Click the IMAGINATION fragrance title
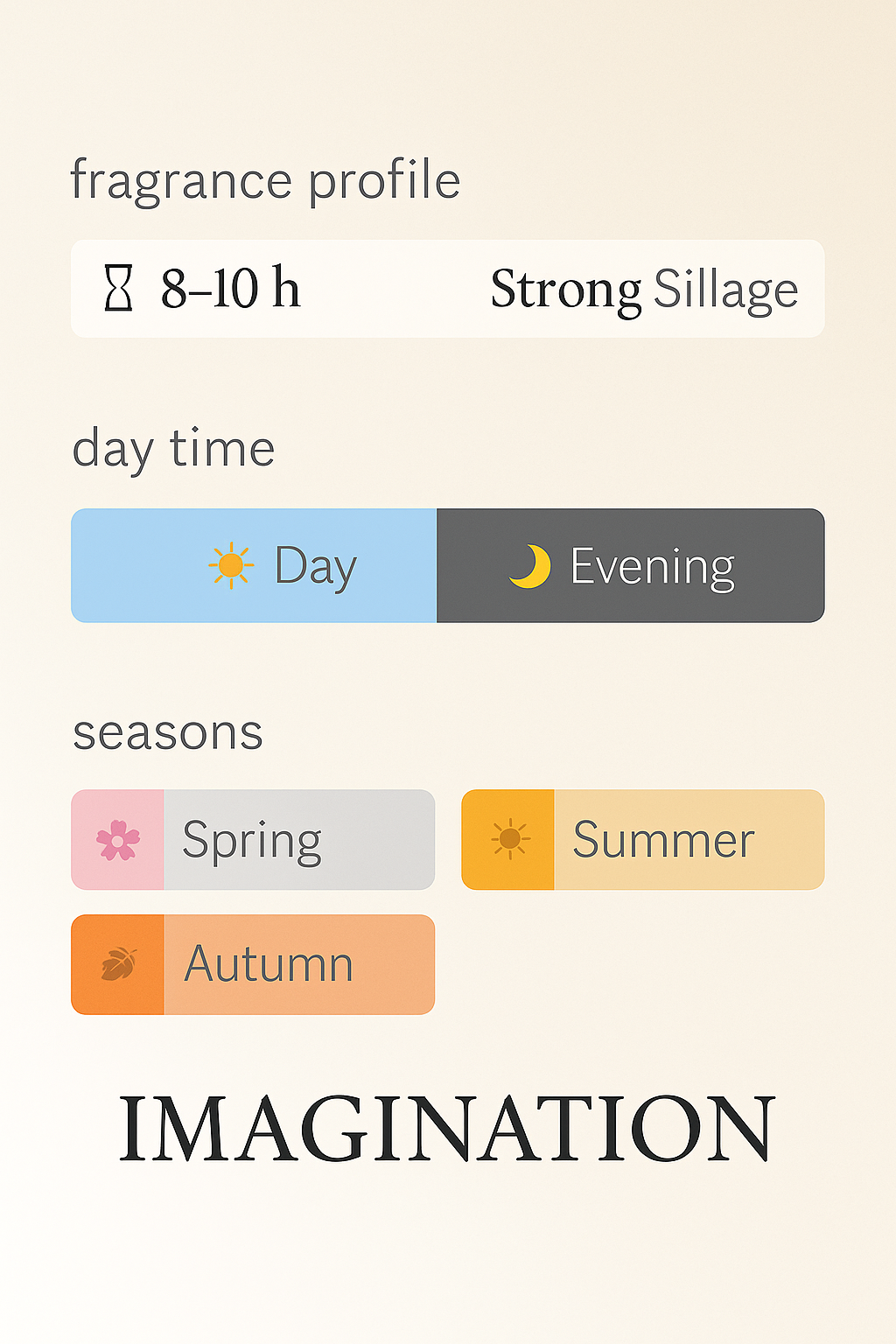 [x=447, y=1129]
